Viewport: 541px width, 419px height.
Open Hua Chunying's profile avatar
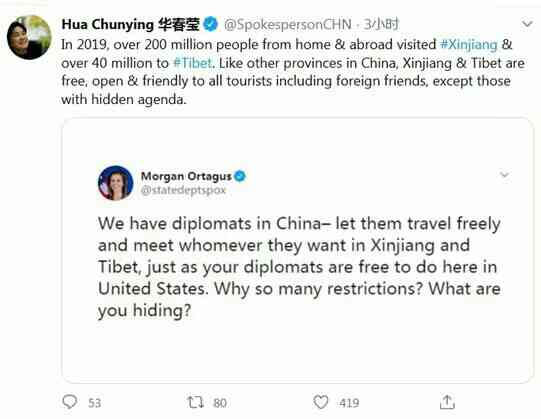(29, 37)
